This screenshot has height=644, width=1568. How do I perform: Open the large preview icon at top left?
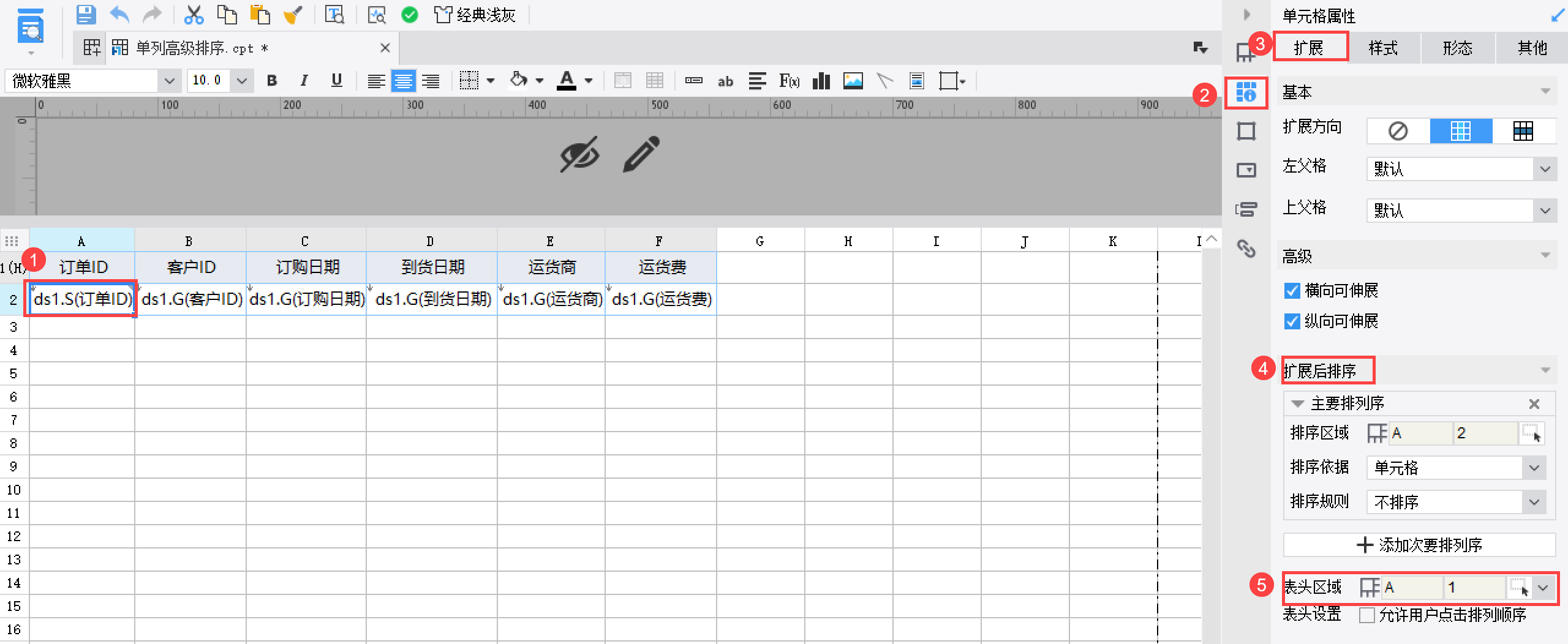(31, 27)
